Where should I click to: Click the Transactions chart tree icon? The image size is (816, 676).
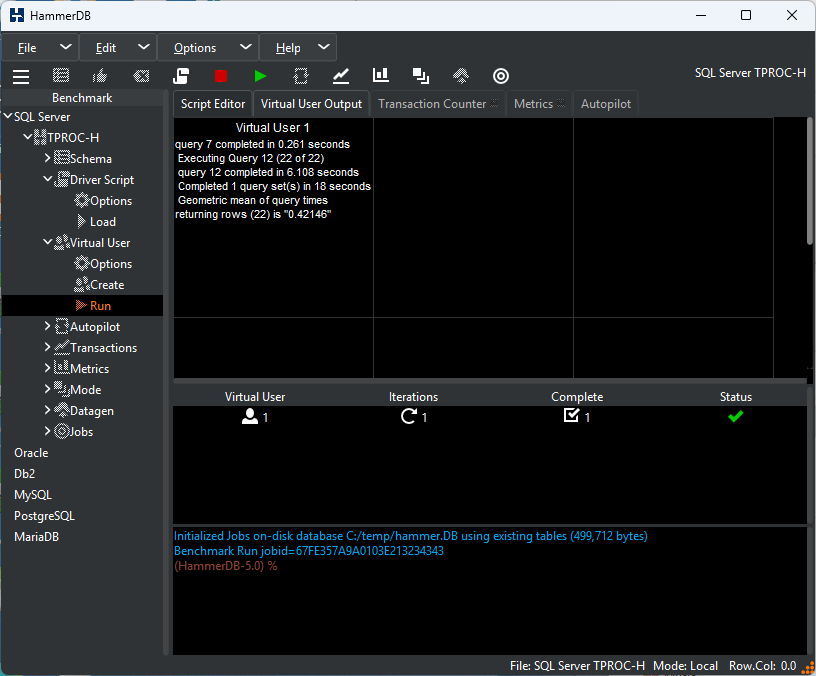[x=61, y=347]
